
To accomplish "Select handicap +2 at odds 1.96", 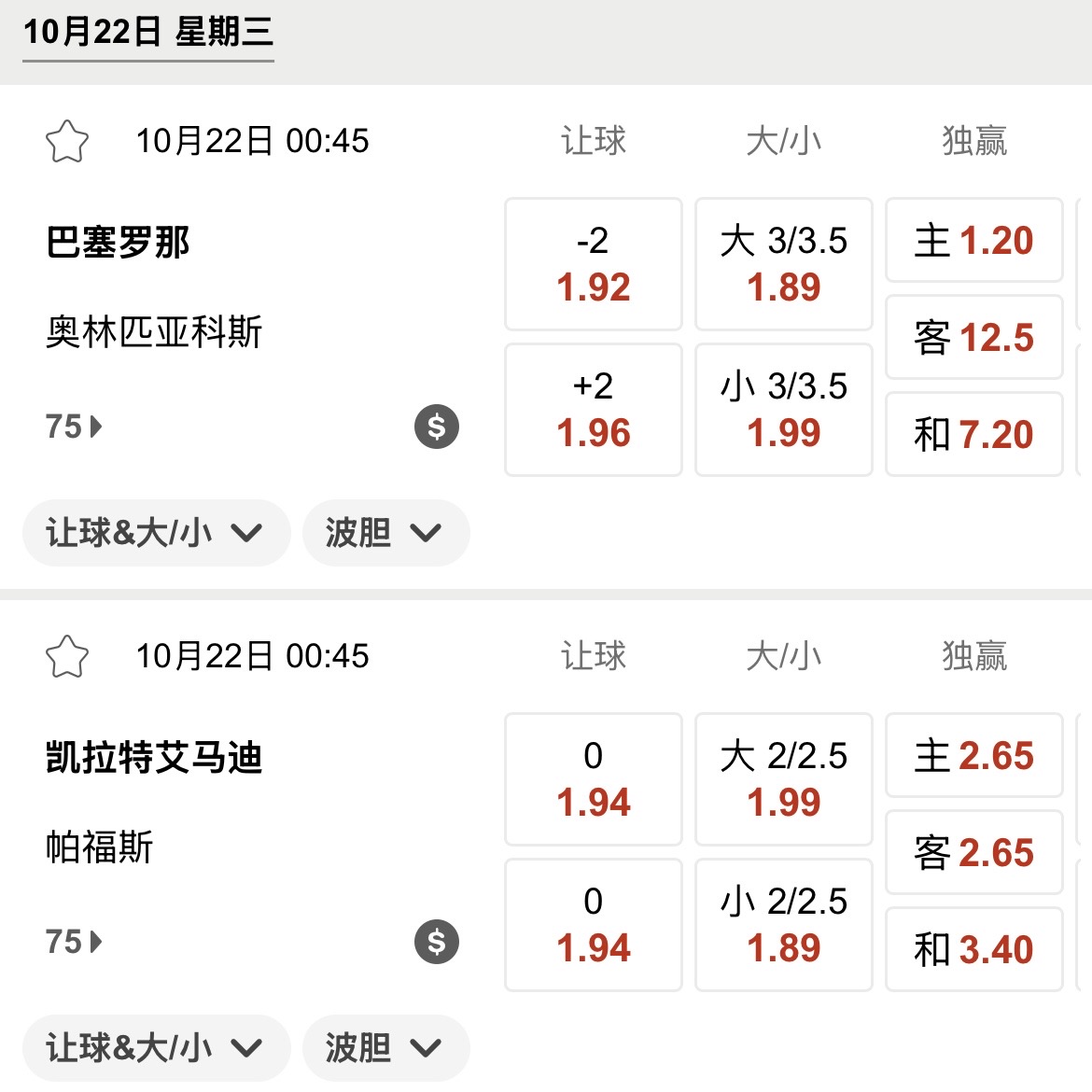I will tap(593, 409).
